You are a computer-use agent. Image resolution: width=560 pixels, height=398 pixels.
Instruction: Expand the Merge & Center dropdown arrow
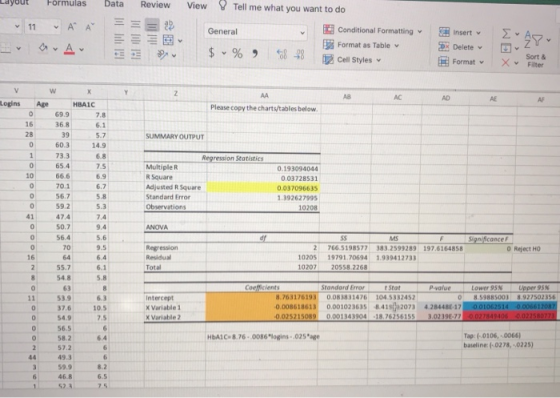click(180, 41)
